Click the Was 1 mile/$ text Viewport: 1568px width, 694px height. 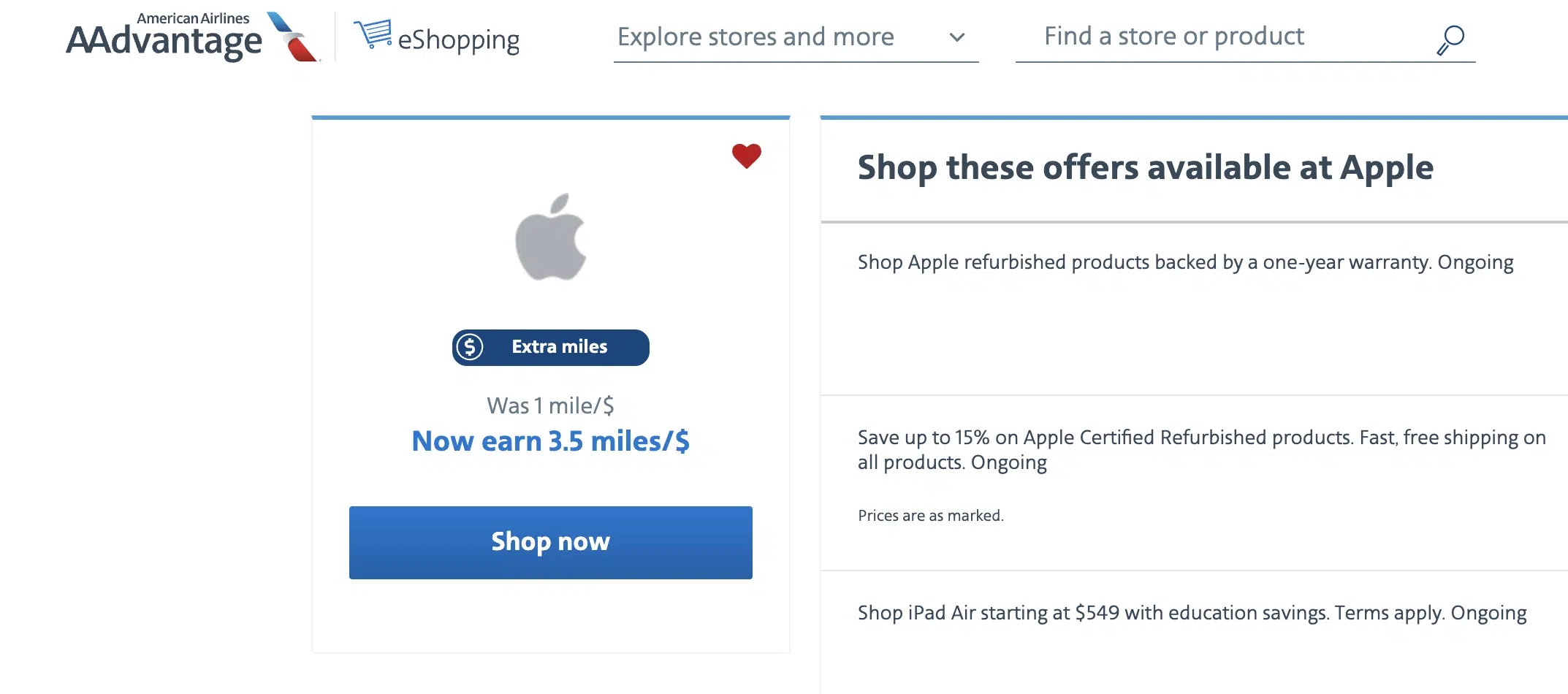[550, 405]
